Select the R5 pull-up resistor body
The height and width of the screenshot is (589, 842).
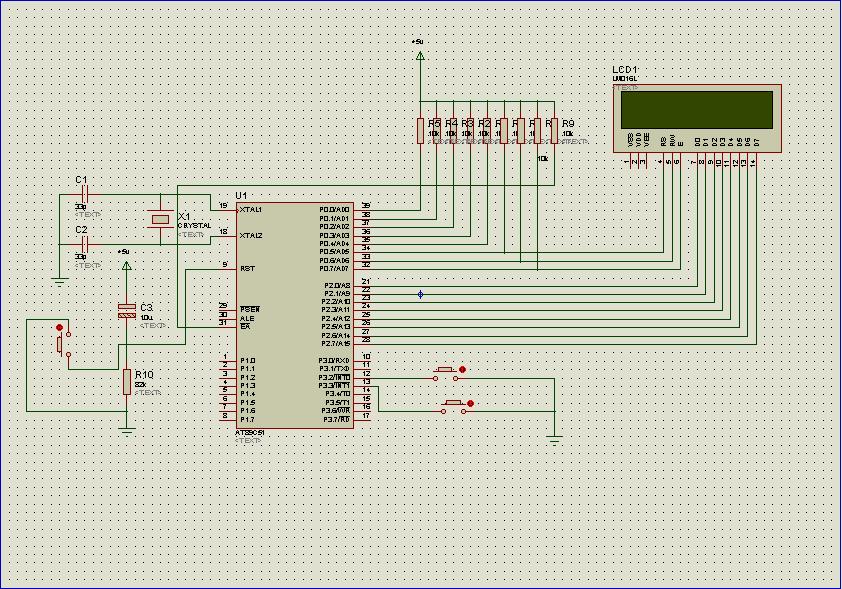(420, 131)
